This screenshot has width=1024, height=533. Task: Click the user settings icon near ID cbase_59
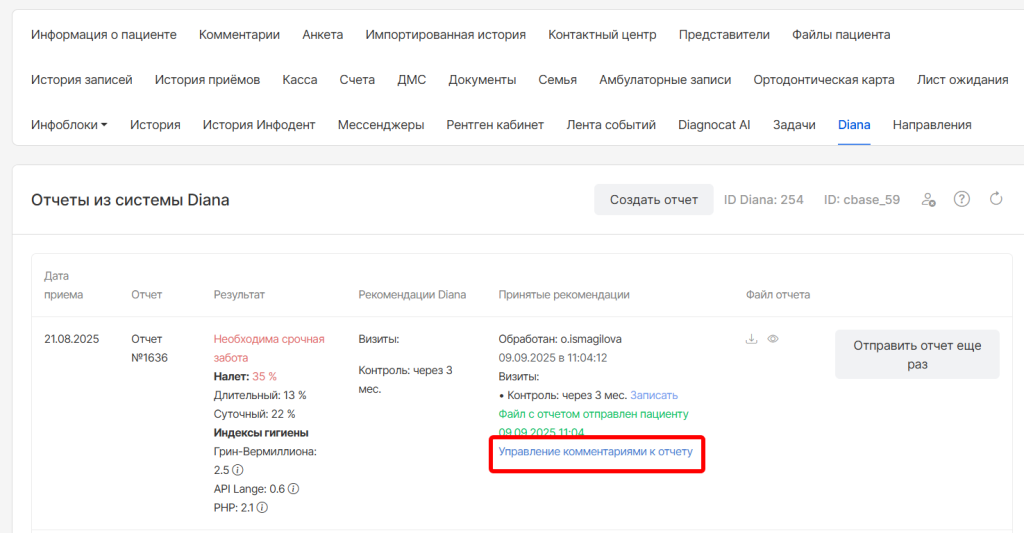929,199
